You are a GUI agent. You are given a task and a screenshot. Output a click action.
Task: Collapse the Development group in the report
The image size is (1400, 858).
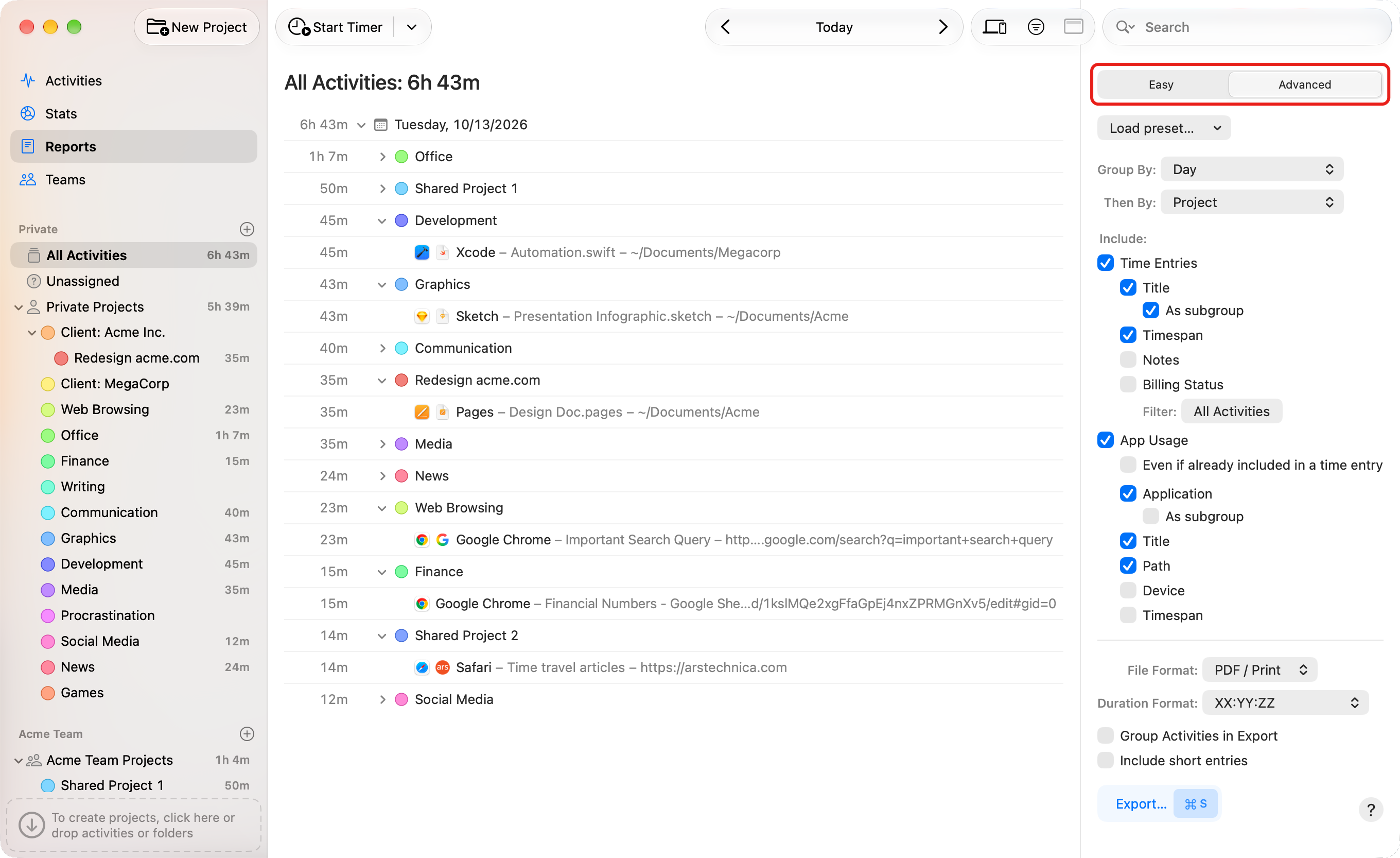click(382, 220)
